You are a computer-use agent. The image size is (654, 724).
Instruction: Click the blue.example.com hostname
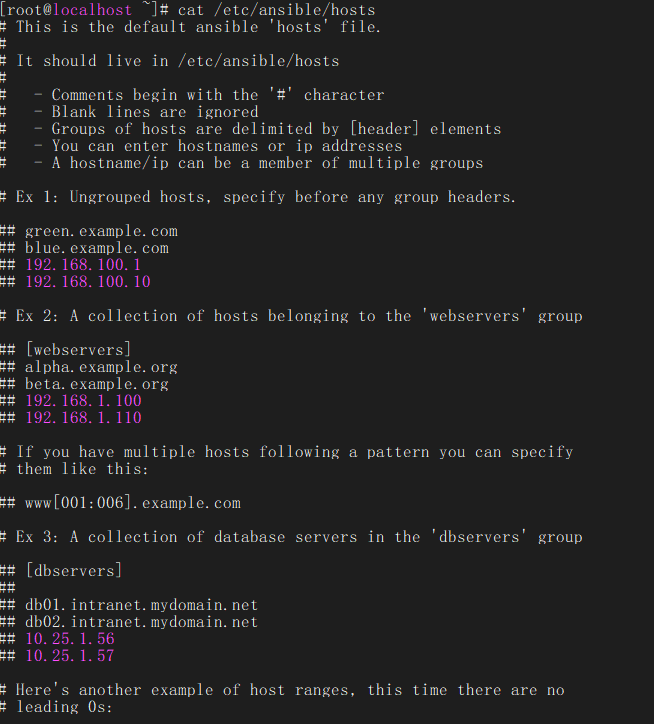[x=97, y=248]
